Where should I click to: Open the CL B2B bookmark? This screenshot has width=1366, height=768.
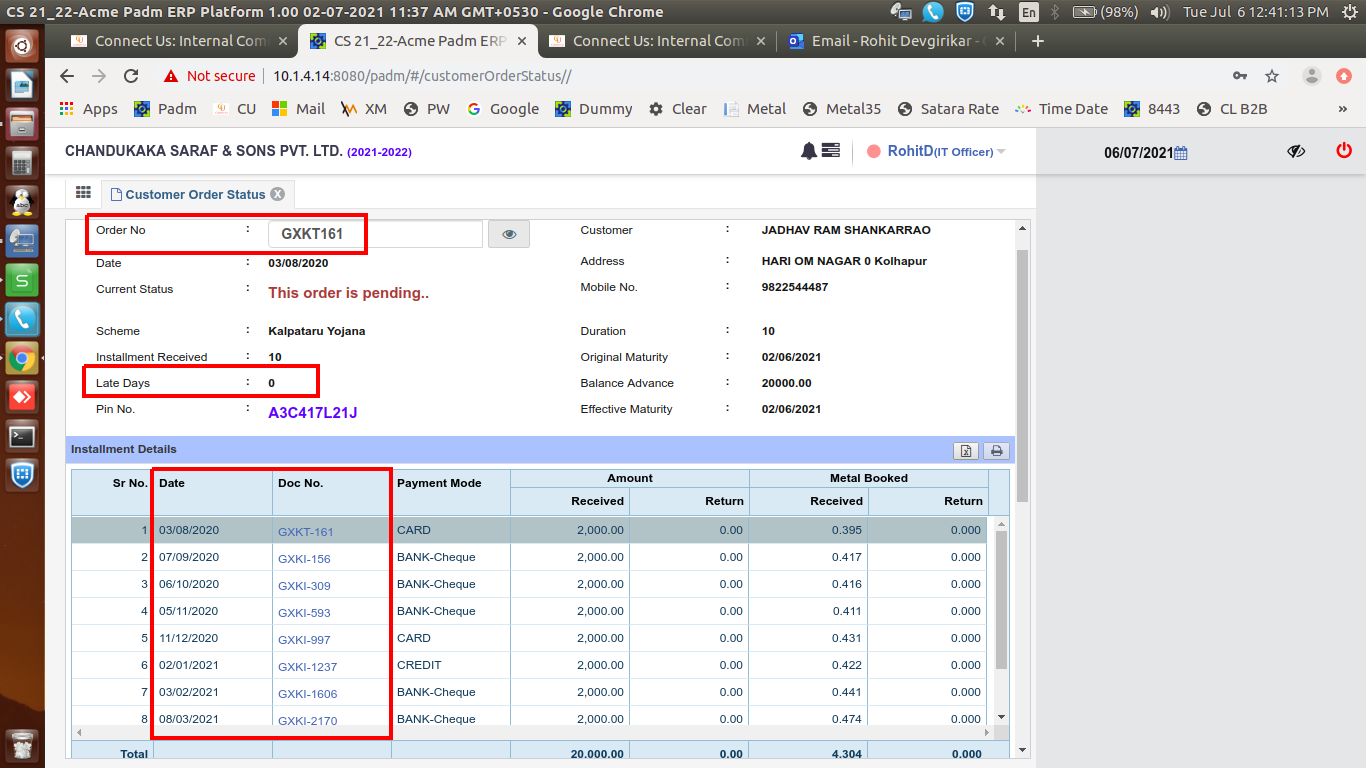[x=1232, y=109]
